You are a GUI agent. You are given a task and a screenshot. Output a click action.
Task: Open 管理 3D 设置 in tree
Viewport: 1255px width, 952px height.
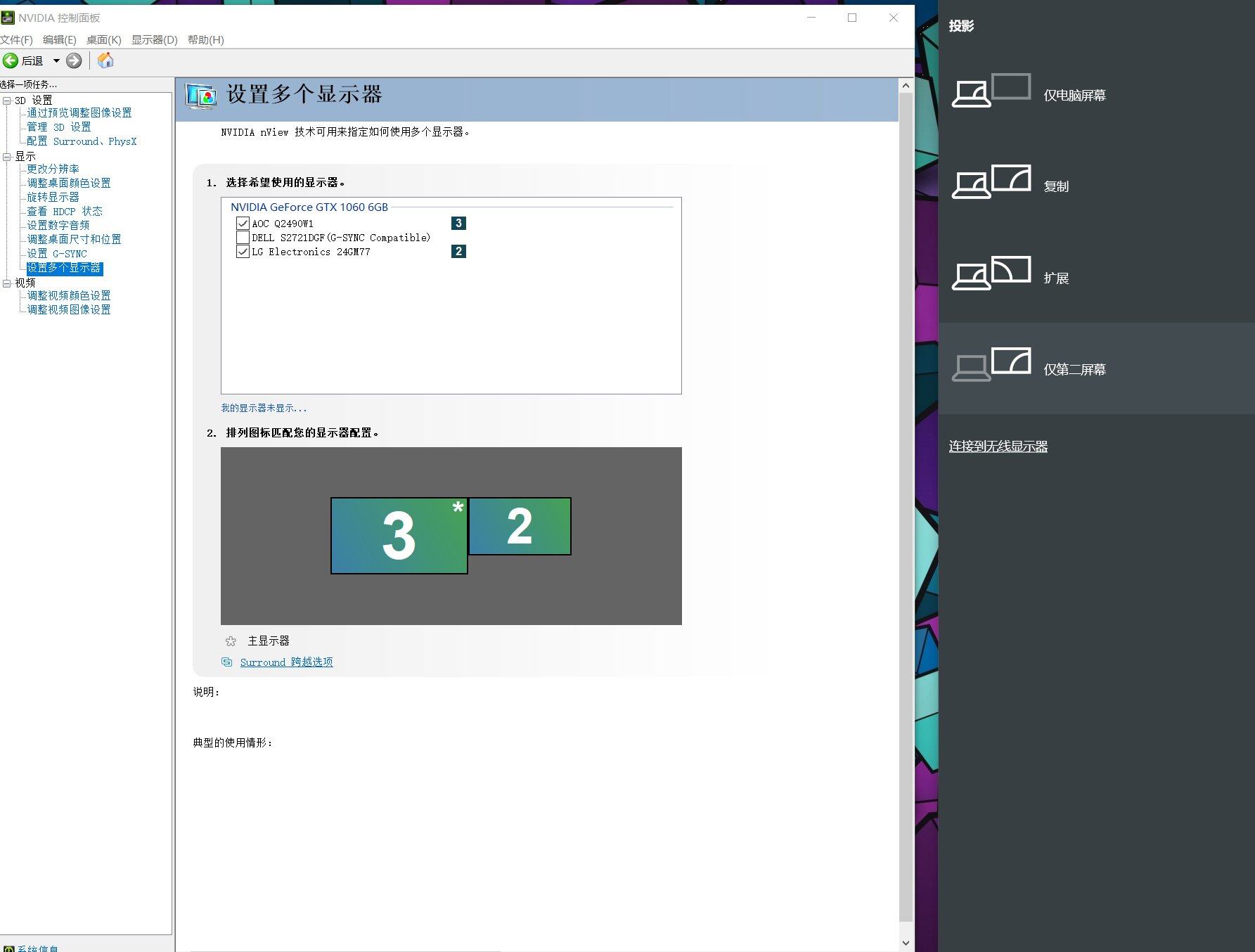[x=59, y=127]
